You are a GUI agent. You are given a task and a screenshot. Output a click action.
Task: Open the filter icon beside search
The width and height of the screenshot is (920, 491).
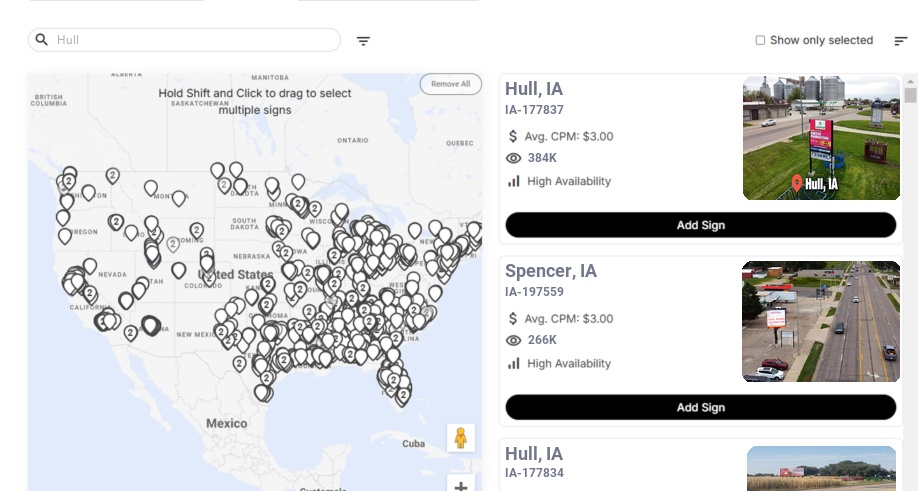pos(363,41)
